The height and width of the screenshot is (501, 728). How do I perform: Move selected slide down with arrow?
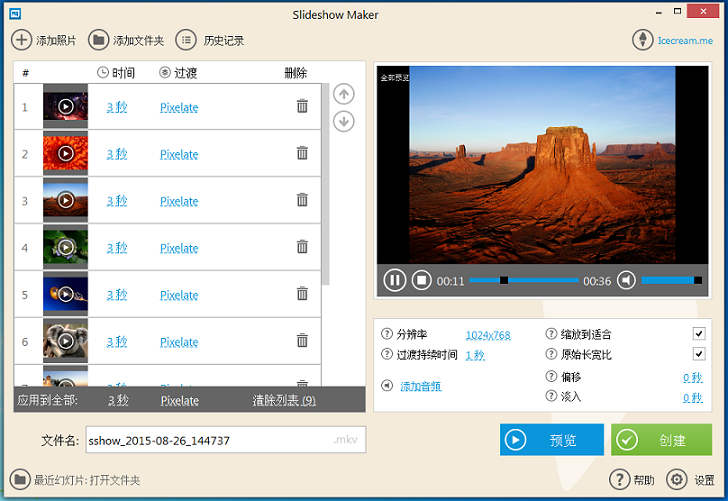point(343,121)
